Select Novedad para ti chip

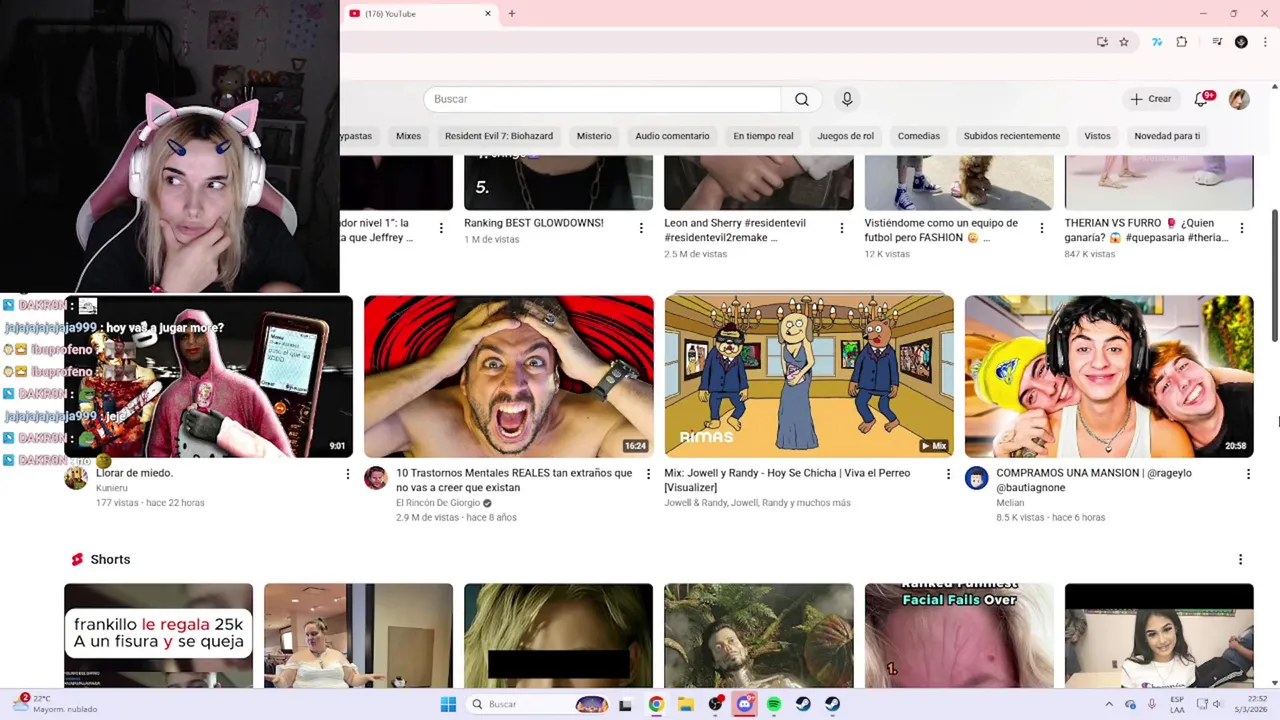click(x=1167, y=136)
